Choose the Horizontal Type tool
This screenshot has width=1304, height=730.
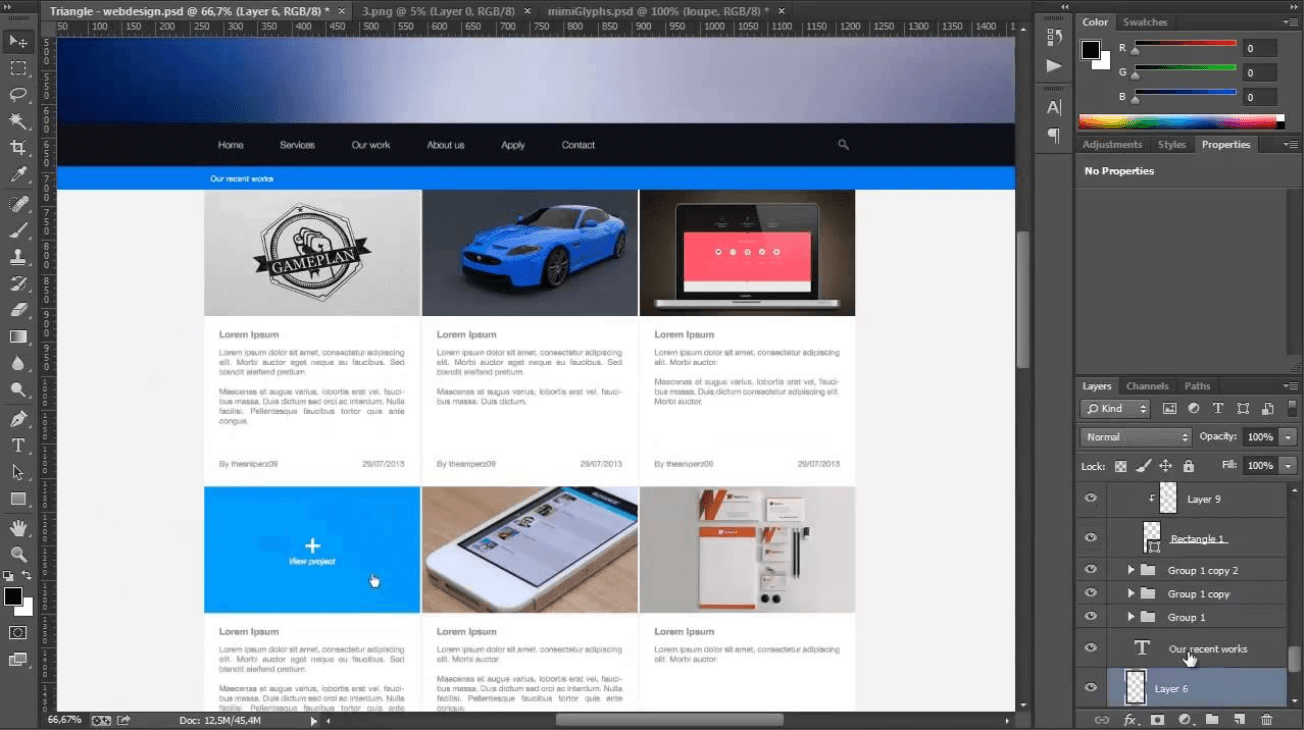[x=18, y=445]
